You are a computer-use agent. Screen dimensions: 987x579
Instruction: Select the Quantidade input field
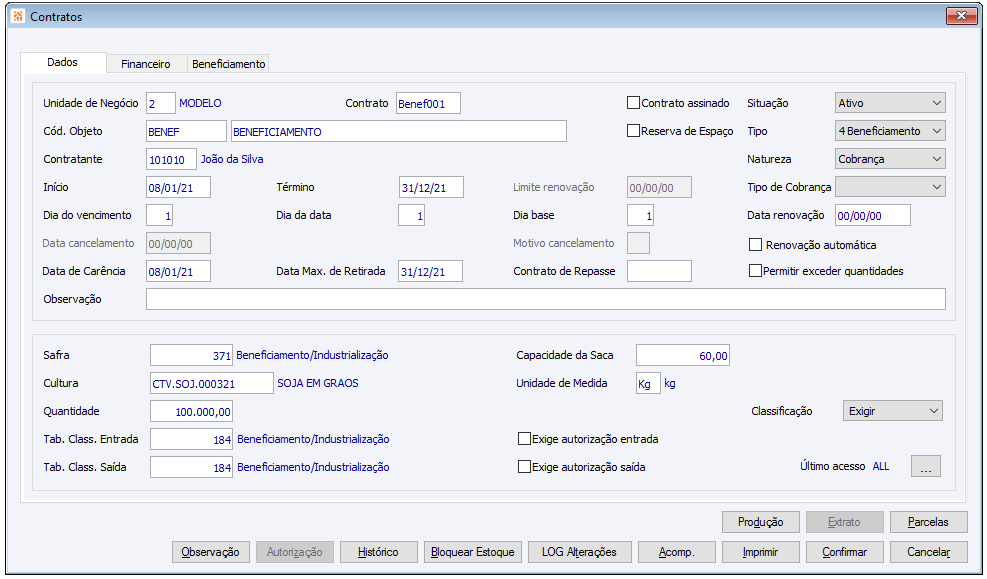pyautogui.click(x=191, y=411)
